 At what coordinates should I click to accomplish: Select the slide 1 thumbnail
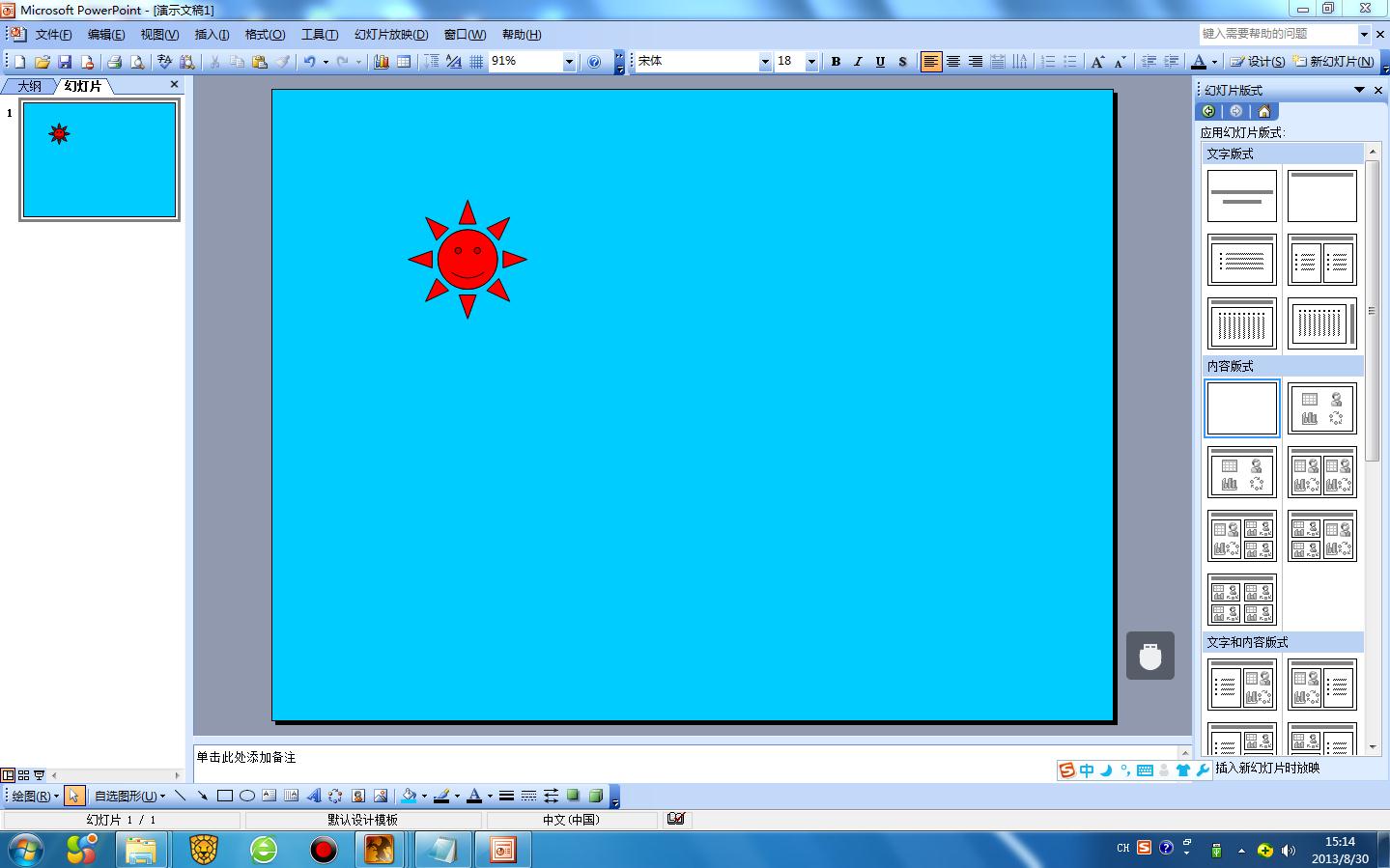[x=99, y=160]
